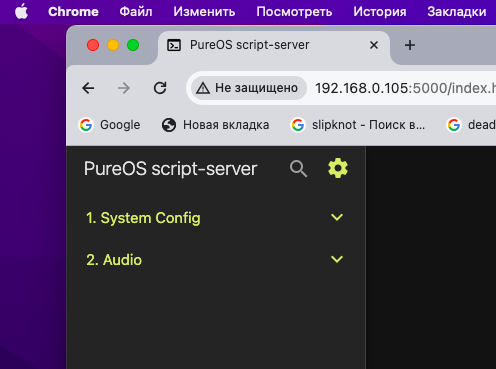Select the 2. Audio group
Image resolution: width=496 pixels, height=369 pixels.
tap(216, 260)
